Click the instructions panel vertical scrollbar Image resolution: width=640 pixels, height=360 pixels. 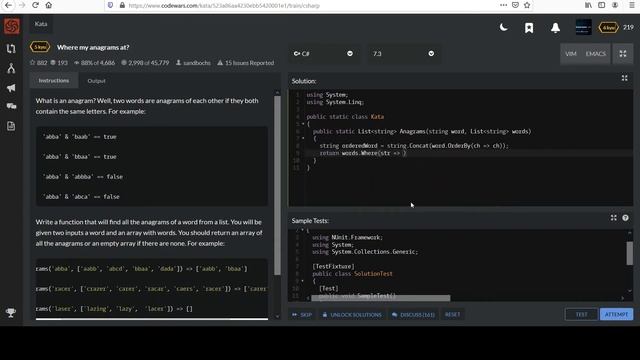[277, 185]
